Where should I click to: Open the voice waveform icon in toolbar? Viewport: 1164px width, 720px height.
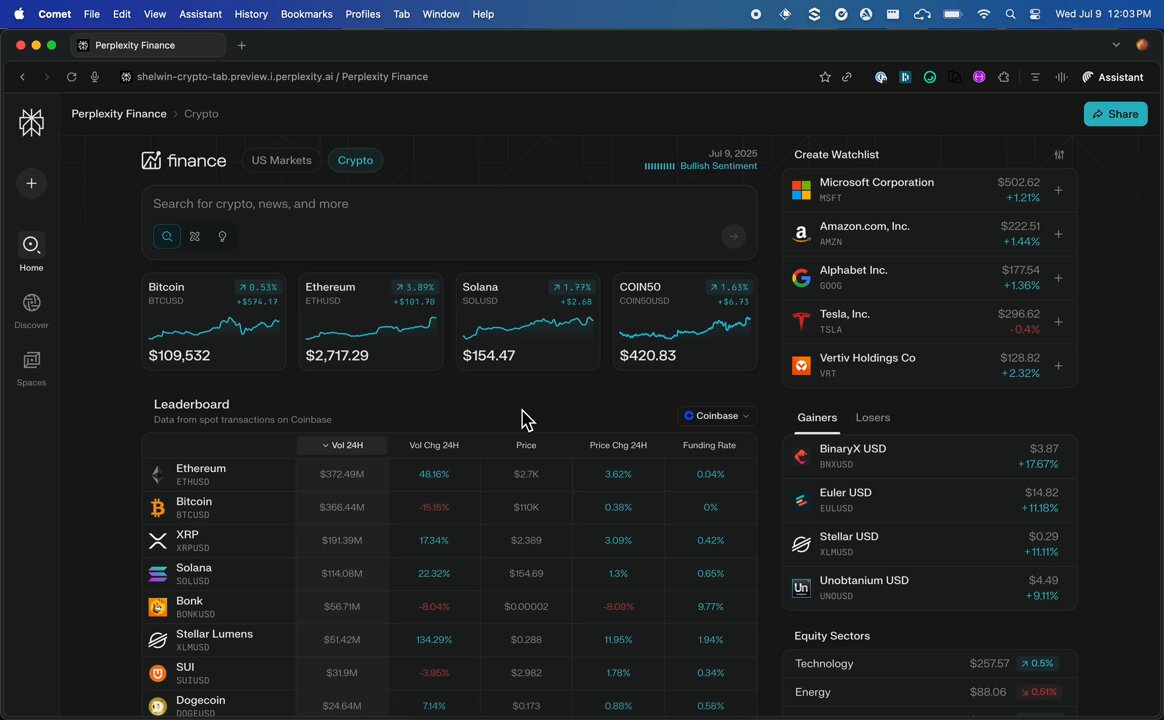click(1061, 77)
